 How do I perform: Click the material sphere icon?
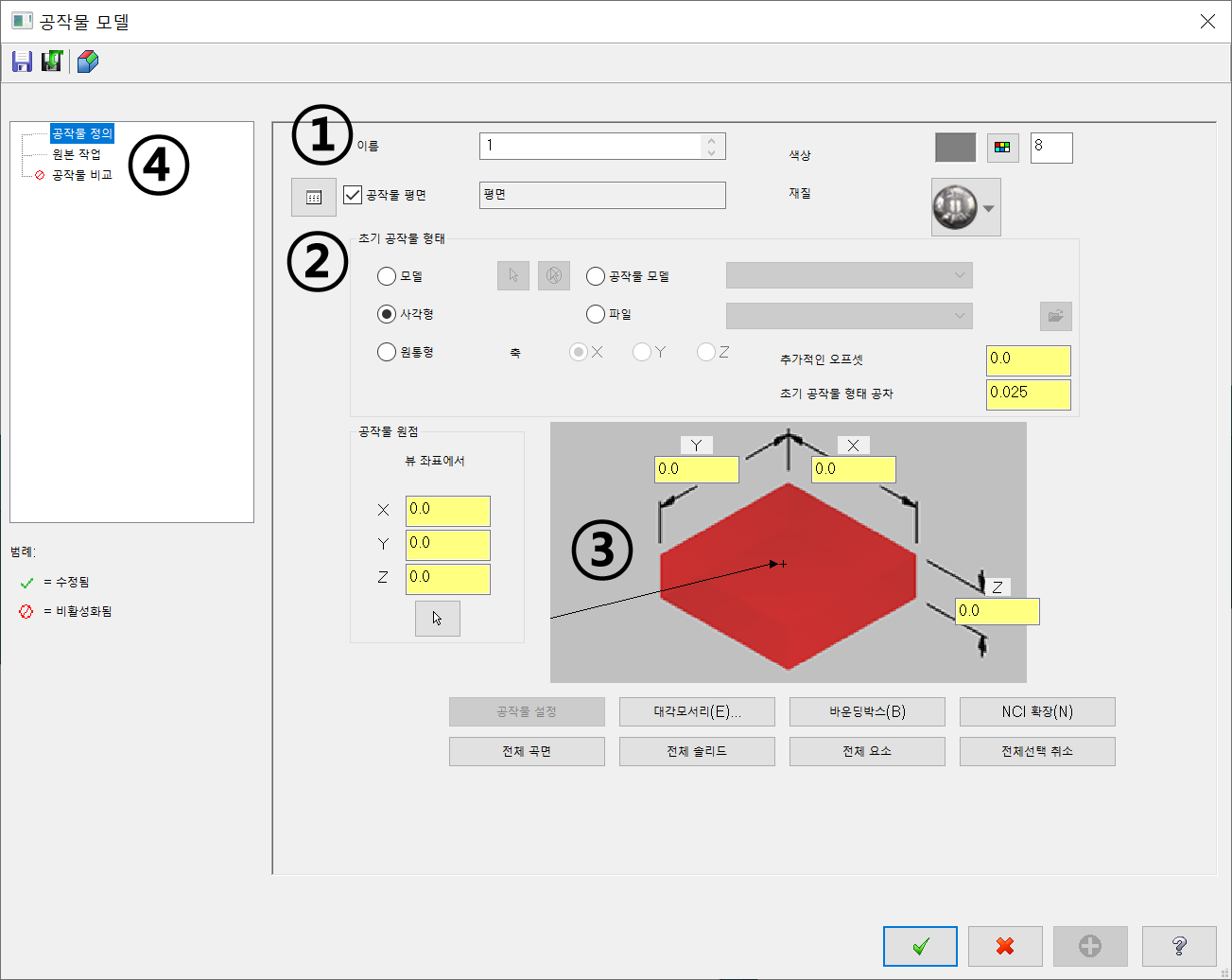(955, 206)
